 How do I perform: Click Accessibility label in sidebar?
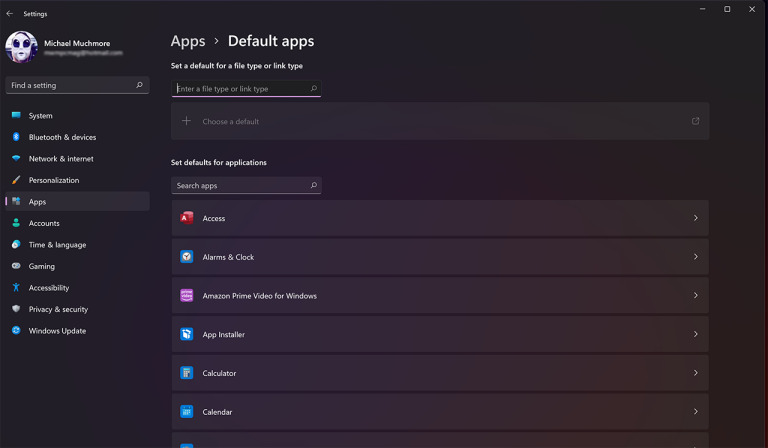[49, 288]
